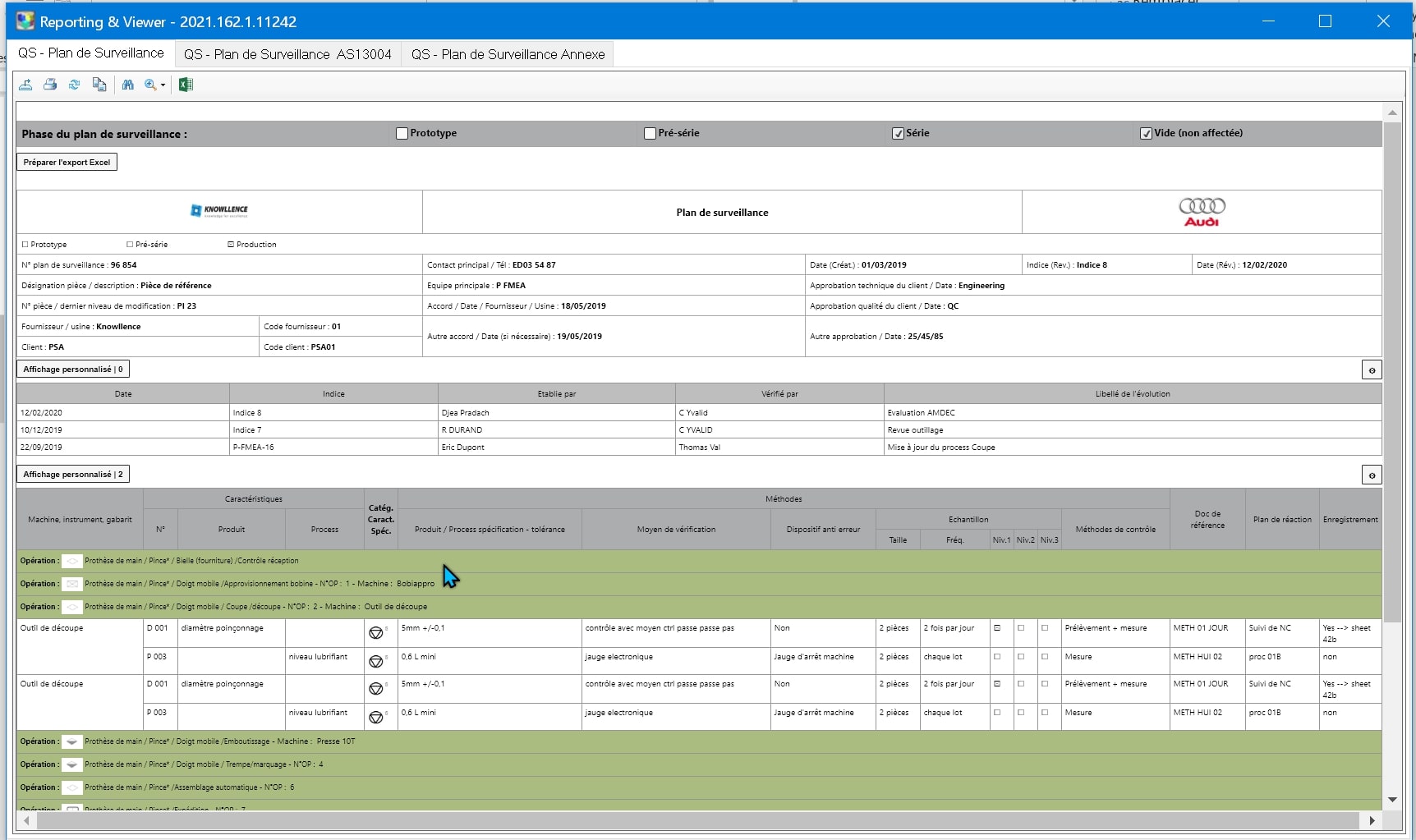Click P-FMEA-16 indice cell
Image resolution: width=1416 pixels, height=840 pixels.
[x=333, y=448]
